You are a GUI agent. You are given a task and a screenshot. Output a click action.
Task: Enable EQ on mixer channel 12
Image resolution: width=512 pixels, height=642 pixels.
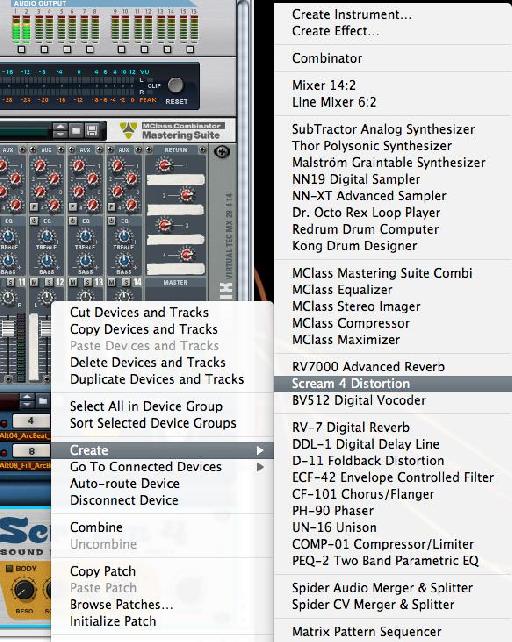34,221
